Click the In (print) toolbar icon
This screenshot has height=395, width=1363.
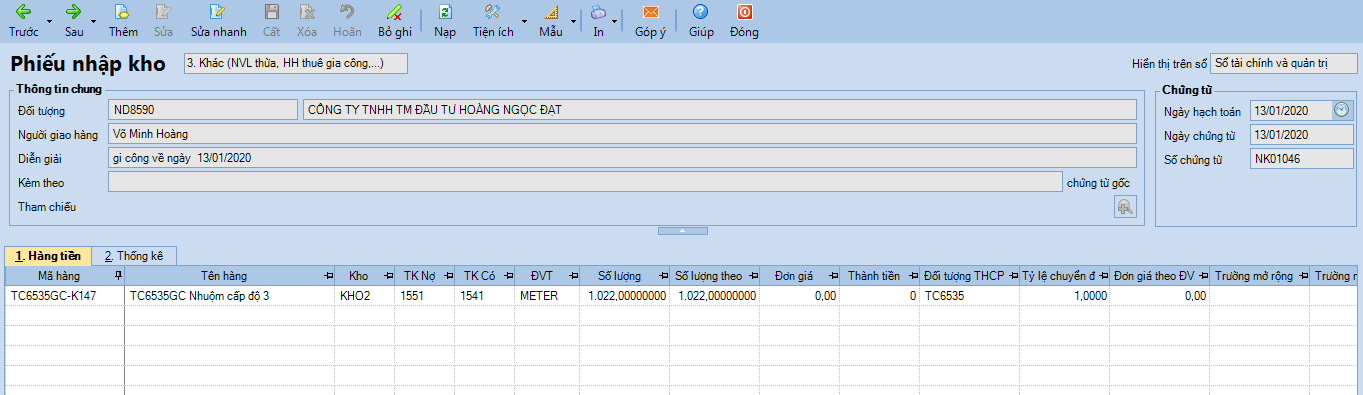[598, 13]
